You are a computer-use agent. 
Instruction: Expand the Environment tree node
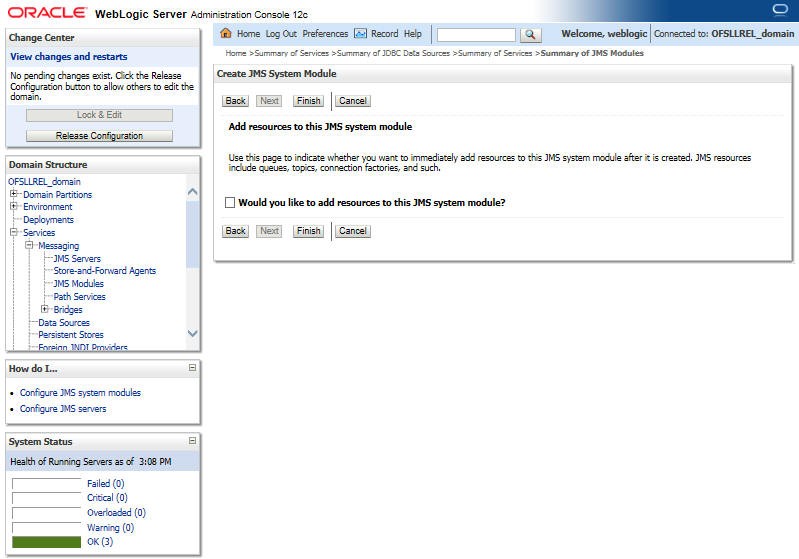14,206
